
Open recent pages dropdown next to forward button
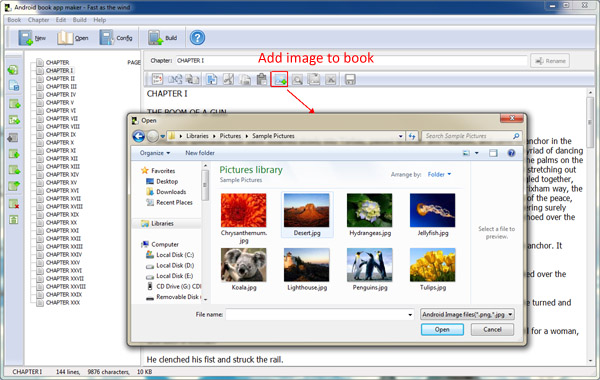[x=163, y=136]
